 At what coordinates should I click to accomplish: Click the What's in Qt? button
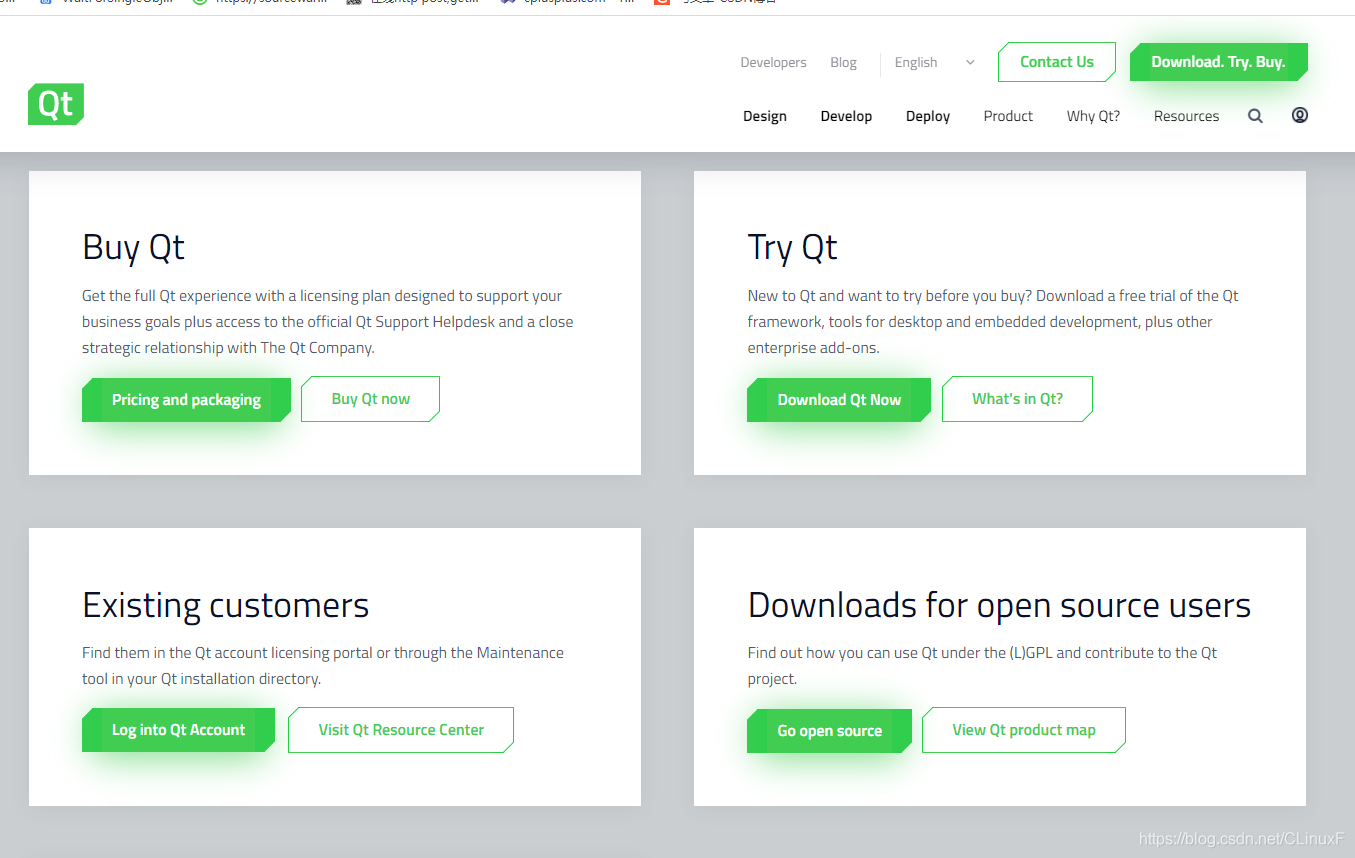(x=1017, y=399)
